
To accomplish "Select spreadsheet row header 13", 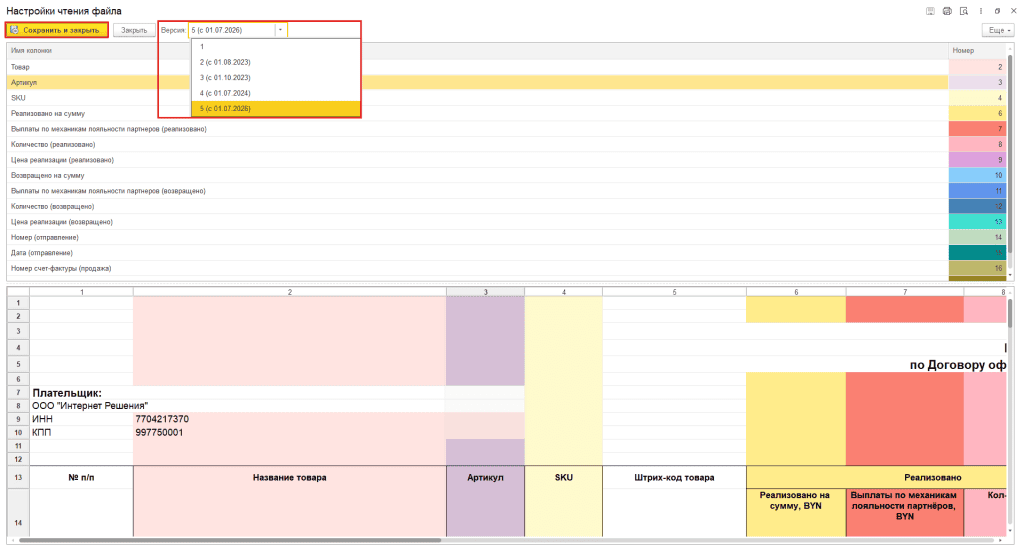I will (x=18, y=477).
